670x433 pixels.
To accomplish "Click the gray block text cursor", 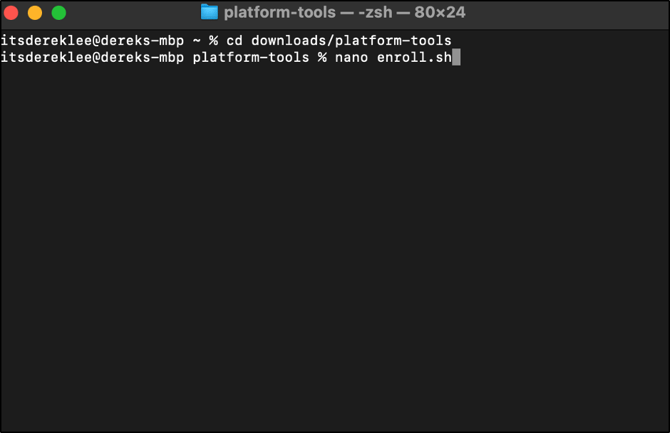I will 456,57.
